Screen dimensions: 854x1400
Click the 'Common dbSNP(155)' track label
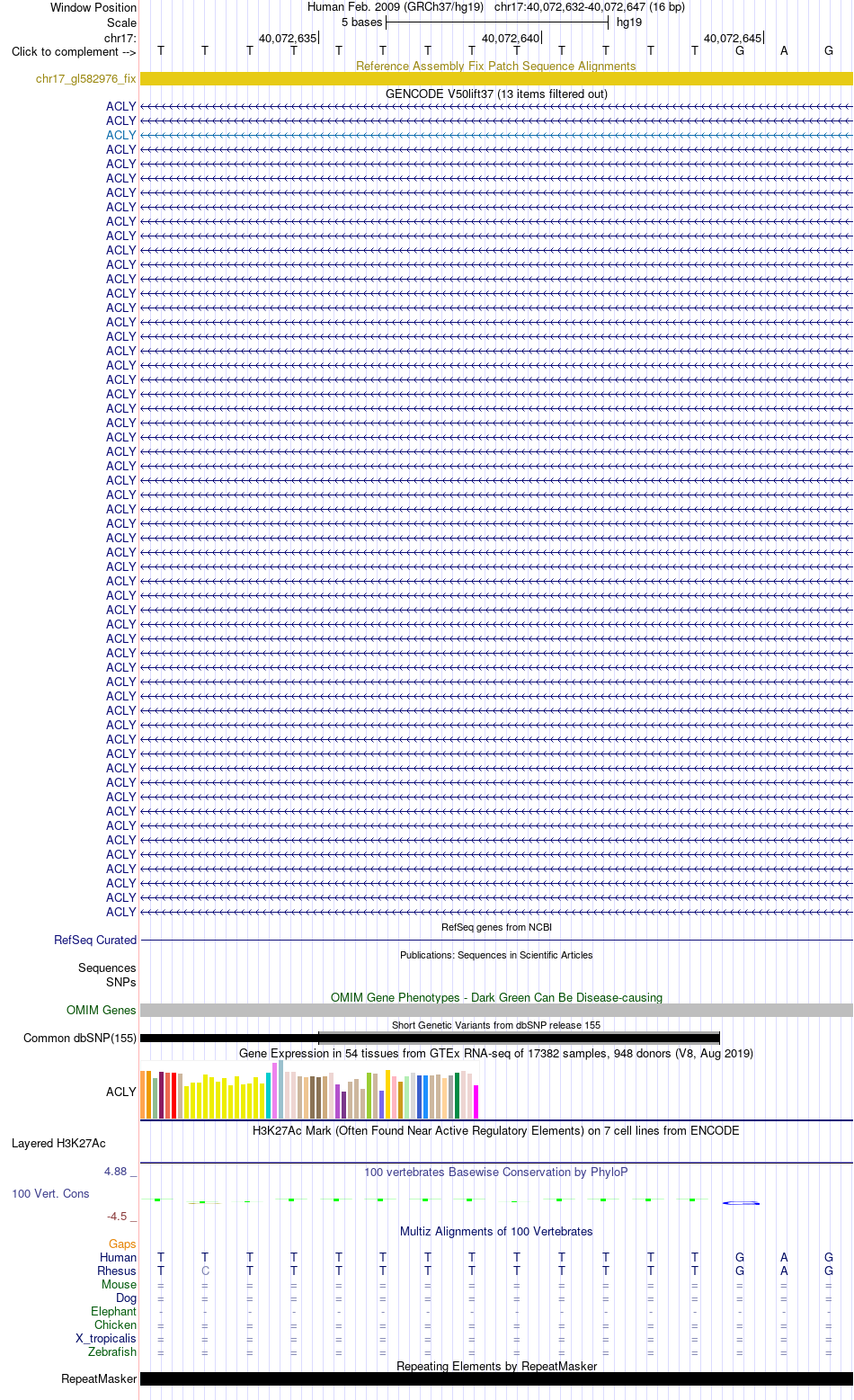point(80,1038)
